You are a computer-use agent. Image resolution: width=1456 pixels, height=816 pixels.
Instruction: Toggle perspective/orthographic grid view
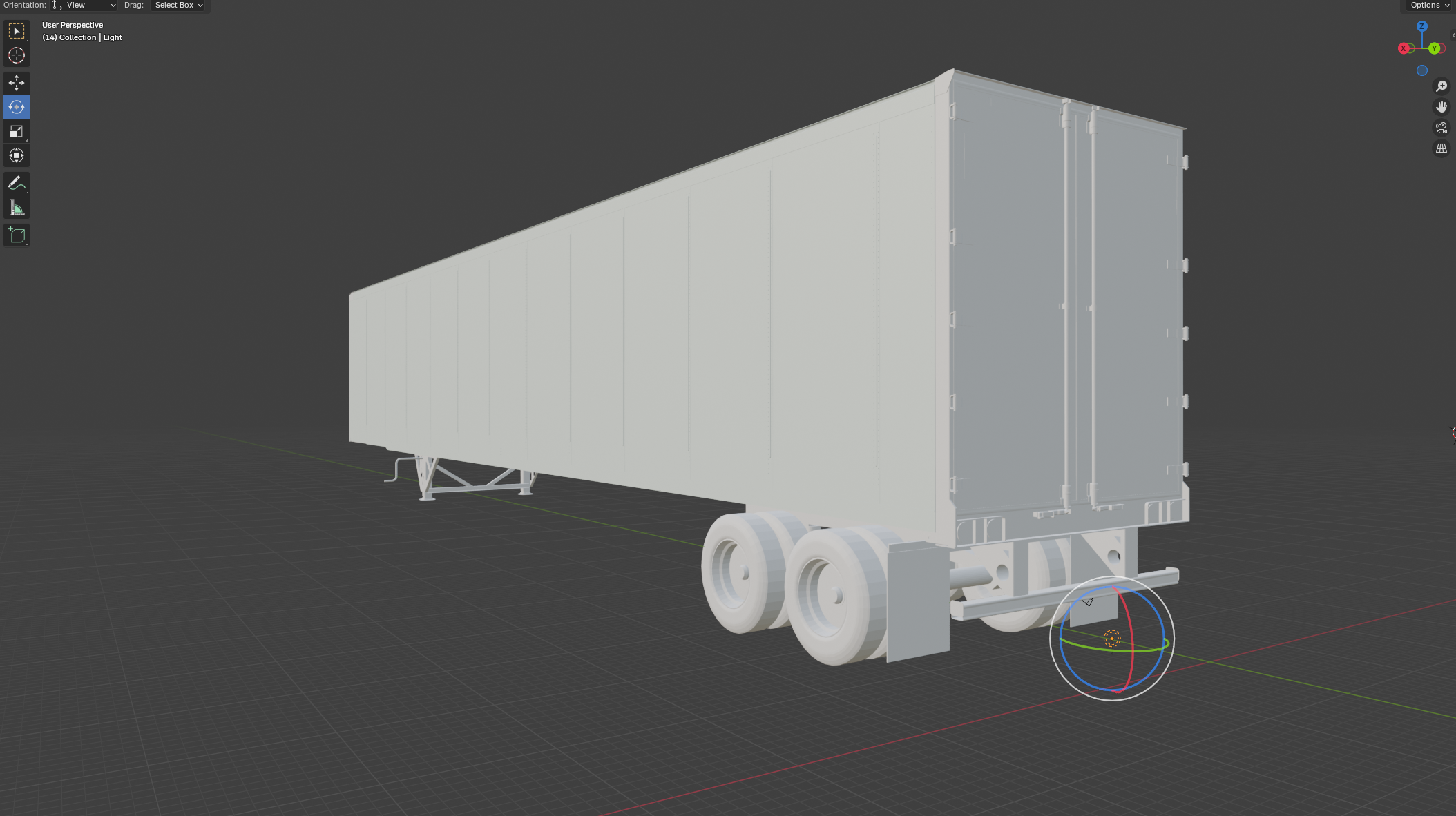click(x=1441, y=148)
